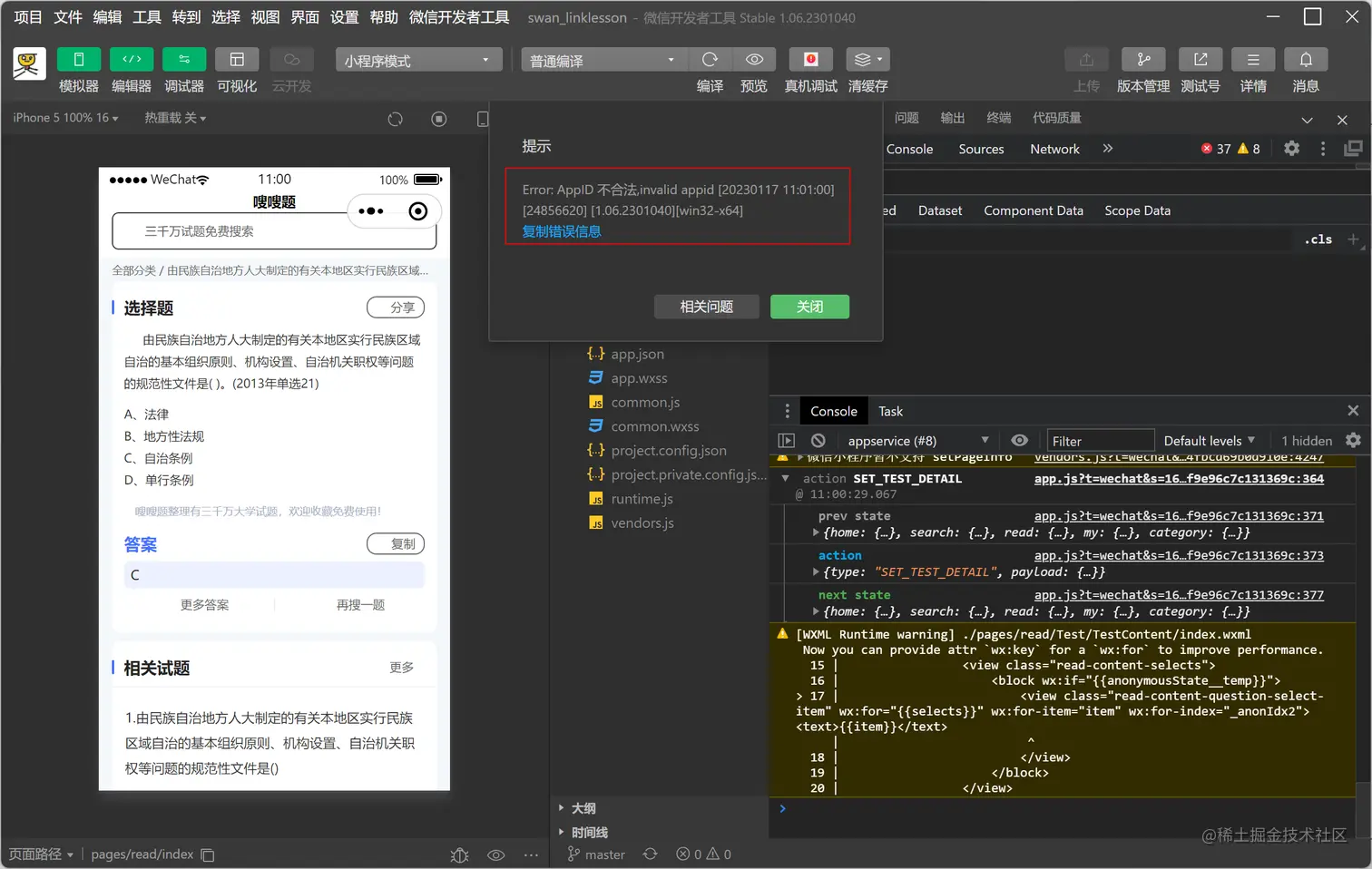Show more devtools tabs chevron
Viewport: 1372px width, 869px height.
tap(1107, 148)
